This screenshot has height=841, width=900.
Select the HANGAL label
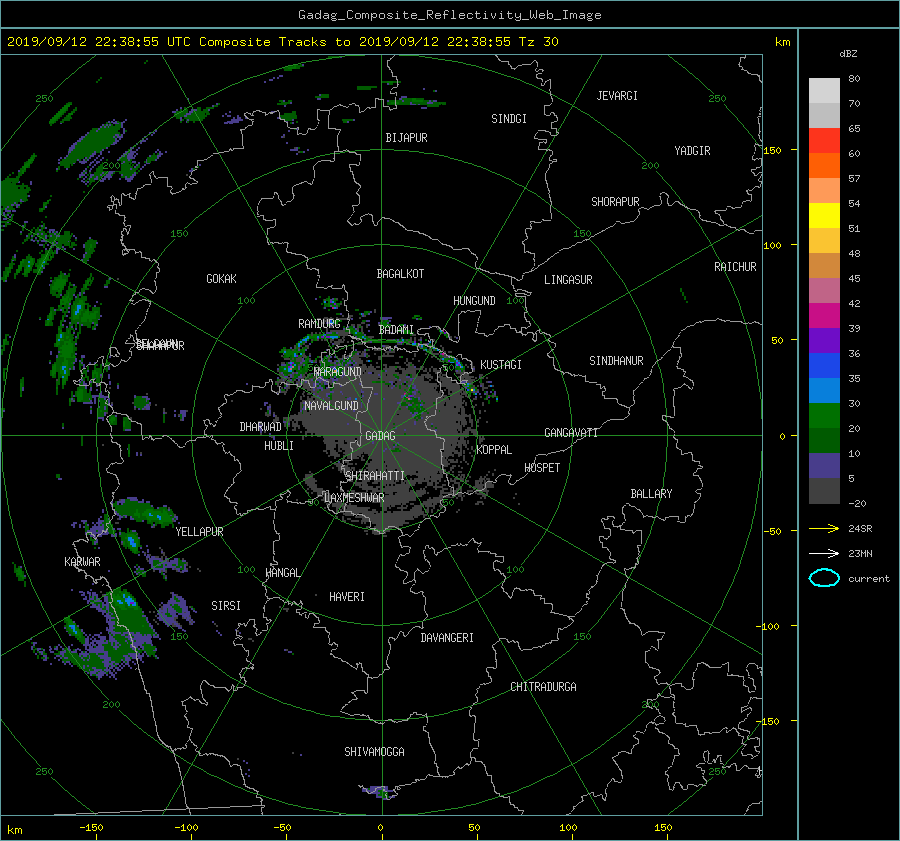282,573
